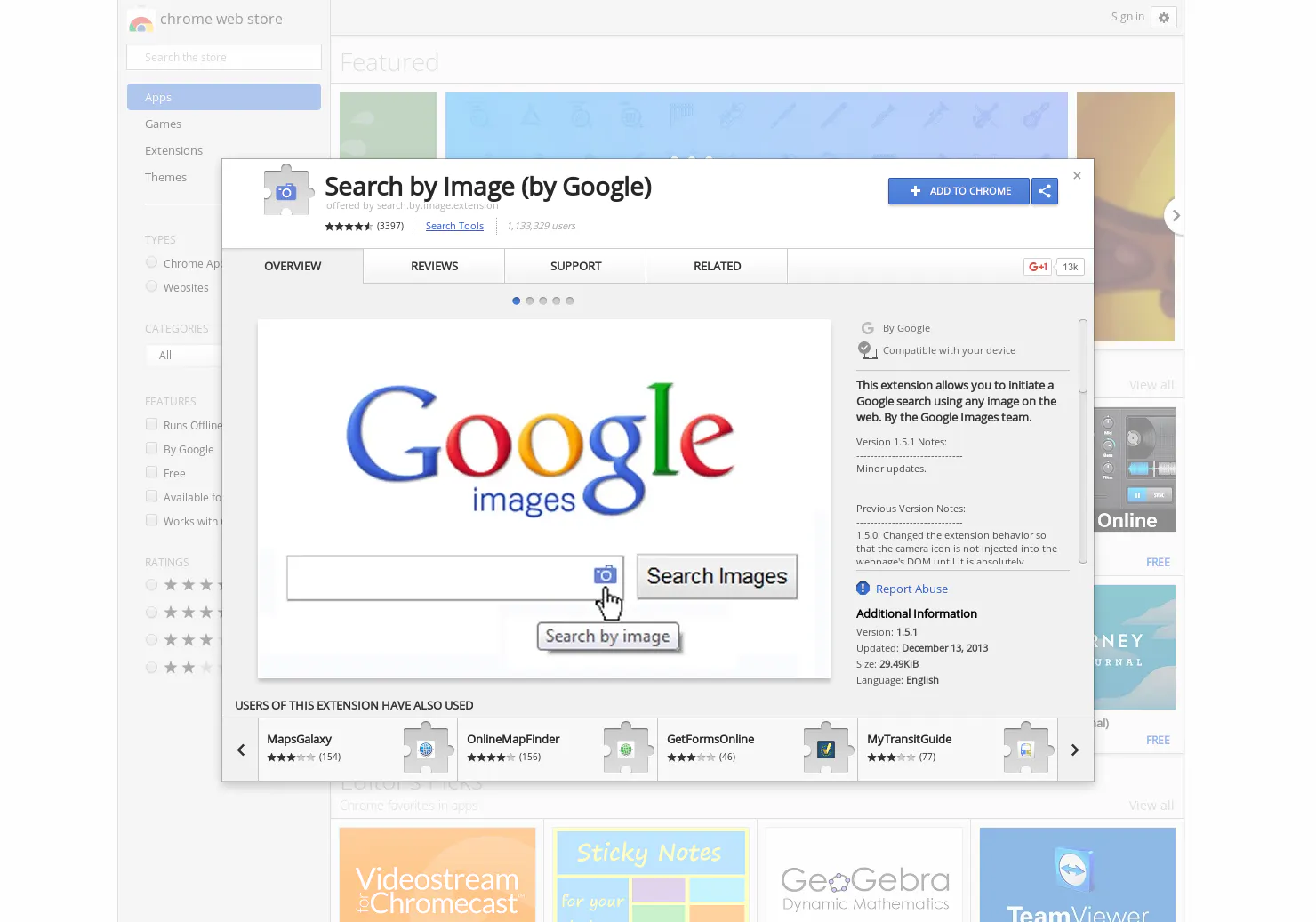Close the extension details dialog

(1077, 176)
